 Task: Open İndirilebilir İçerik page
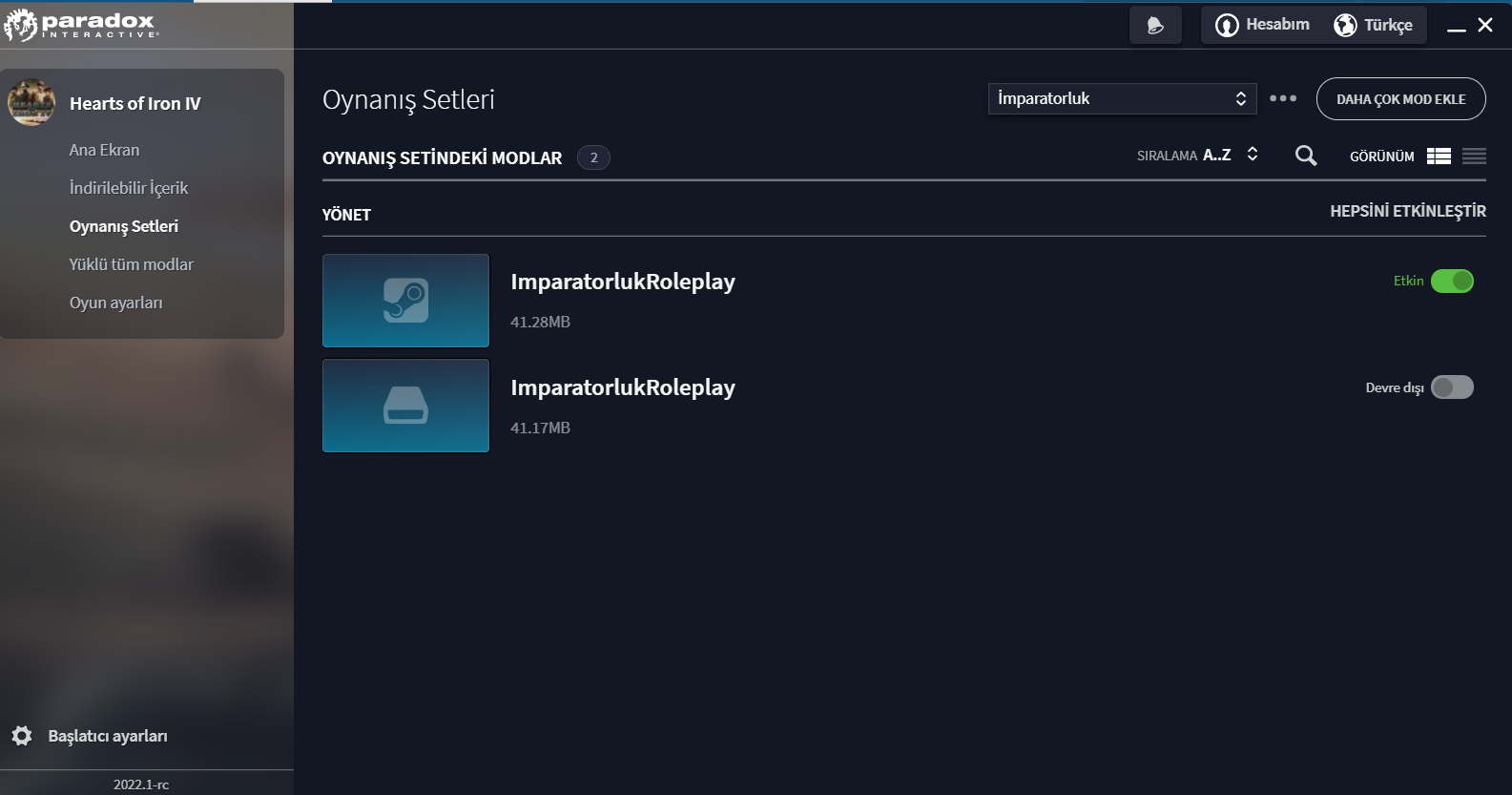[x=129, y=188]
